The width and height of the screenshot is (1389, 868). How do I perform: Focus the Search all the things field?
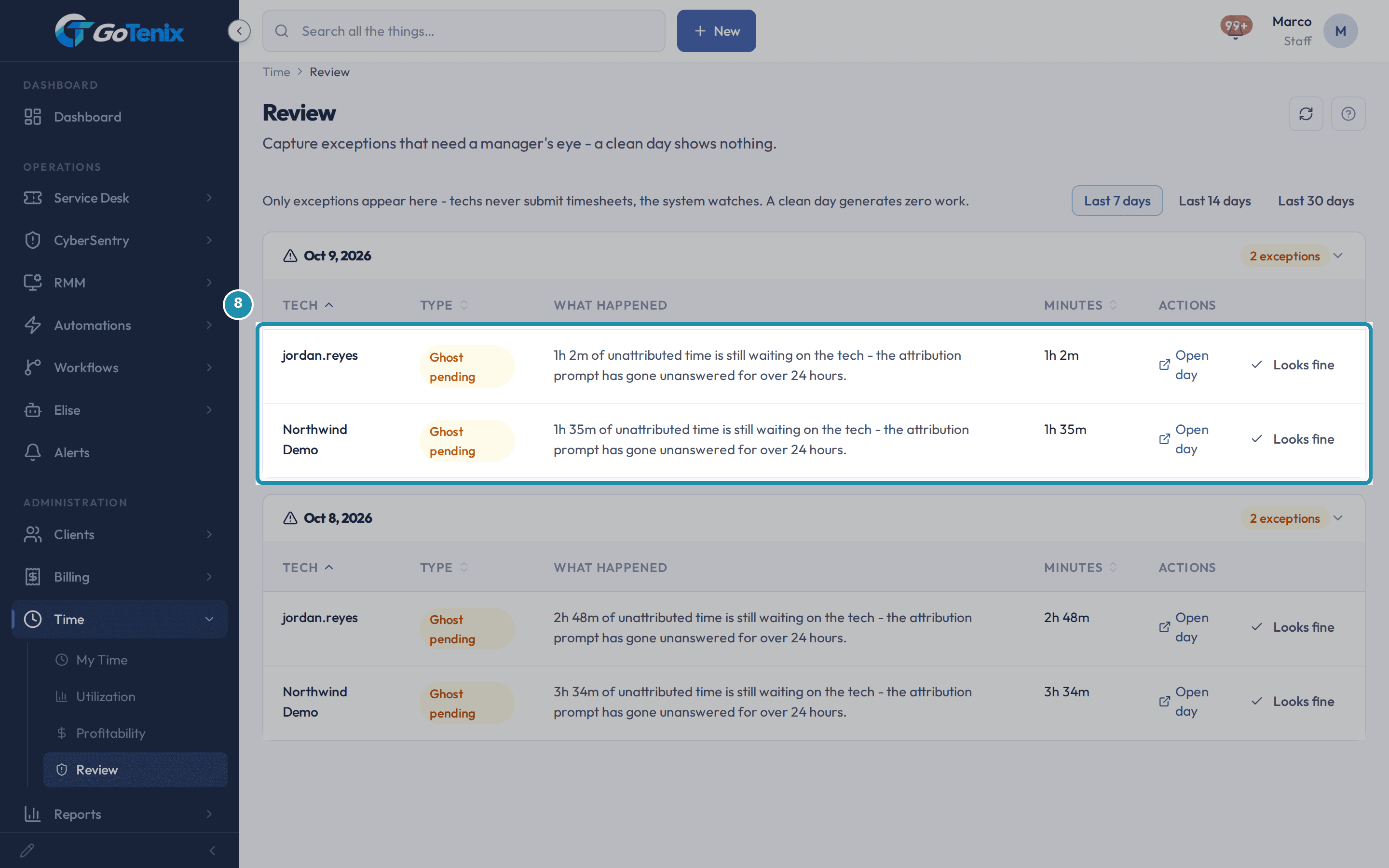pos(464,31)
